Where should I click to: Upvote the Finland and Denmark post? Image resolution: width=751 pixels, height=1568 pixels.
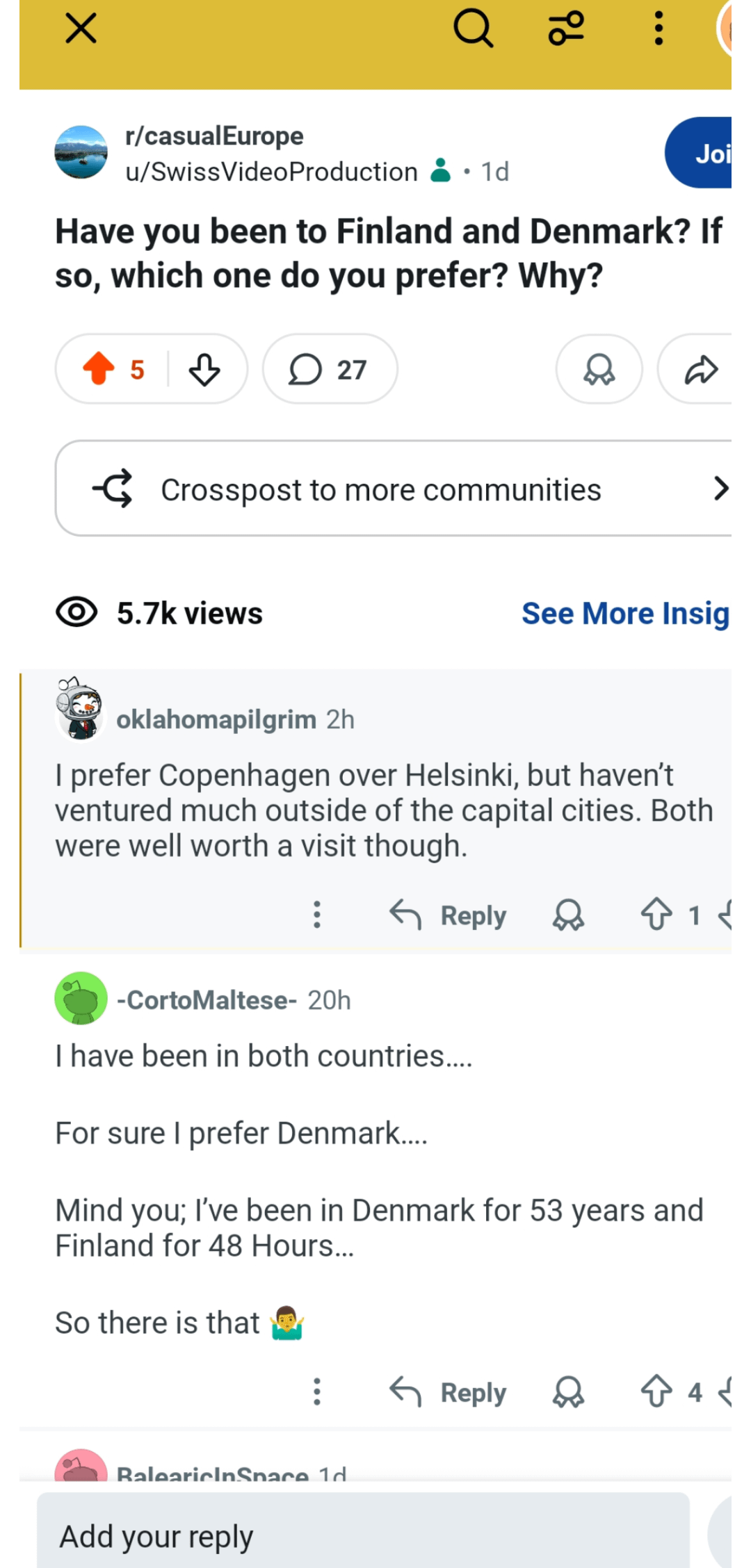99,369
